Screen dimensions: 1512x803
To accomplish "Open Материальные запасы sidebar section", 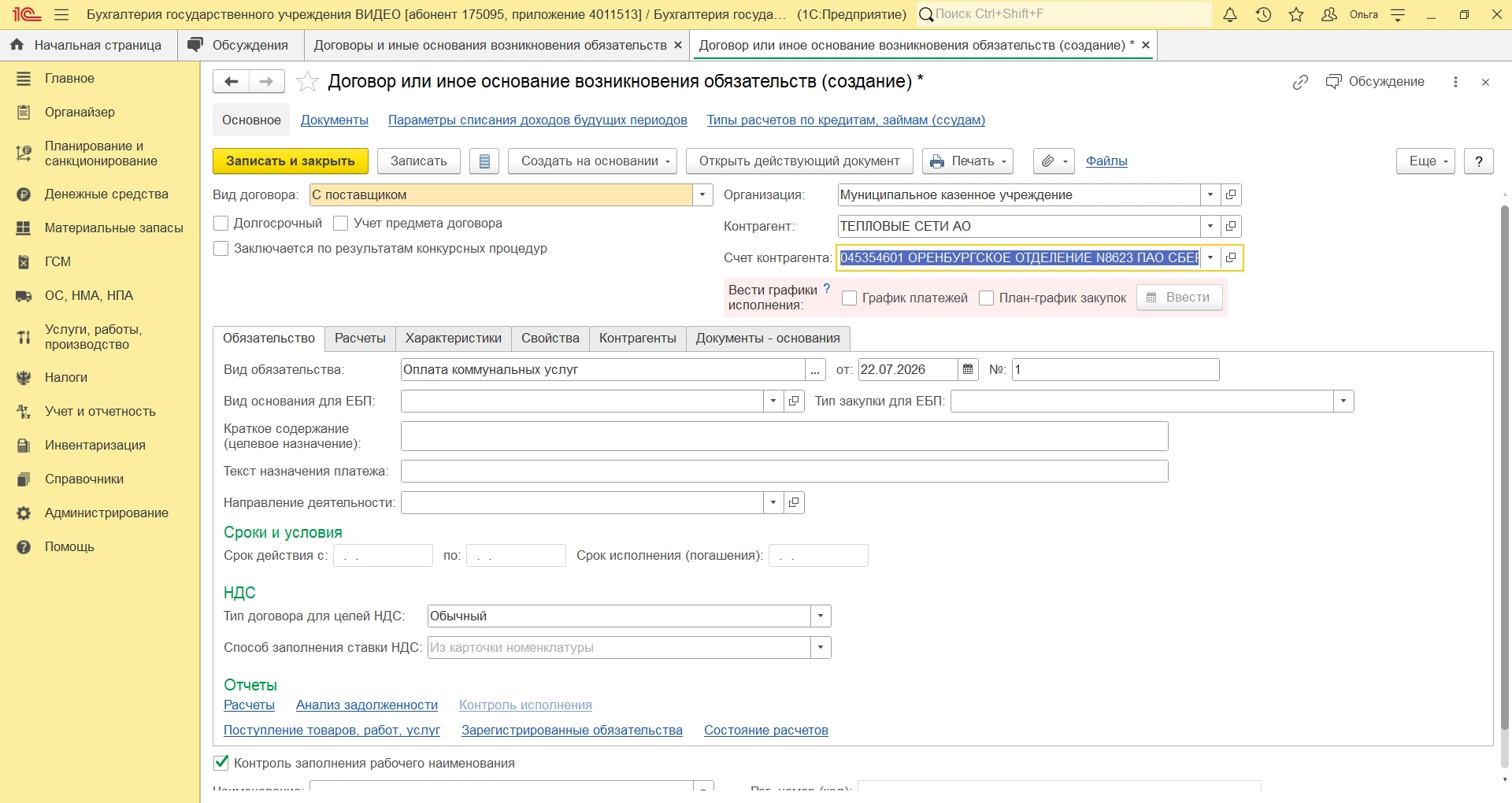I will 100,228.
